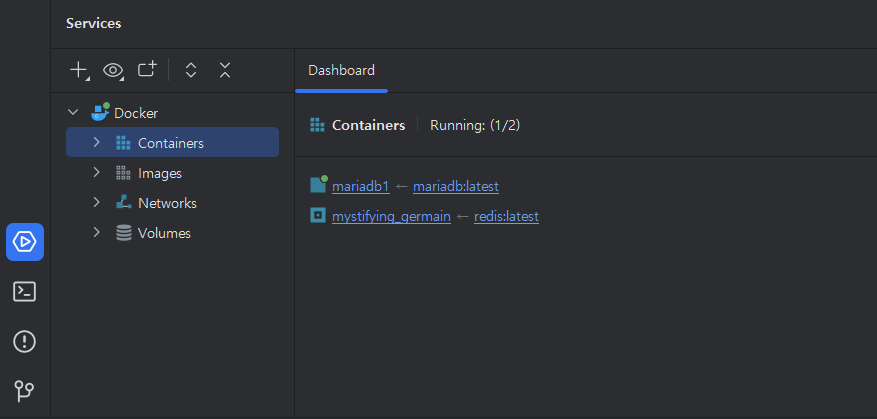Open the View Options eye icon
The height and width of the screenshot is (419, 877).
[113, 70]
